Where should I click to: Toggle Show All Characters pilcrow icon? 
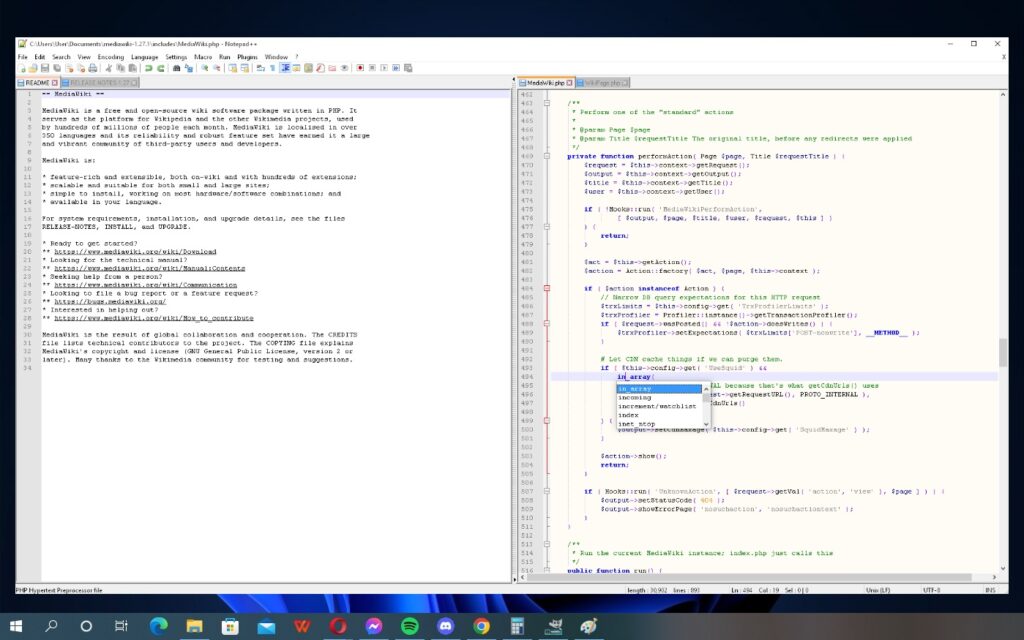click(273, 68)
